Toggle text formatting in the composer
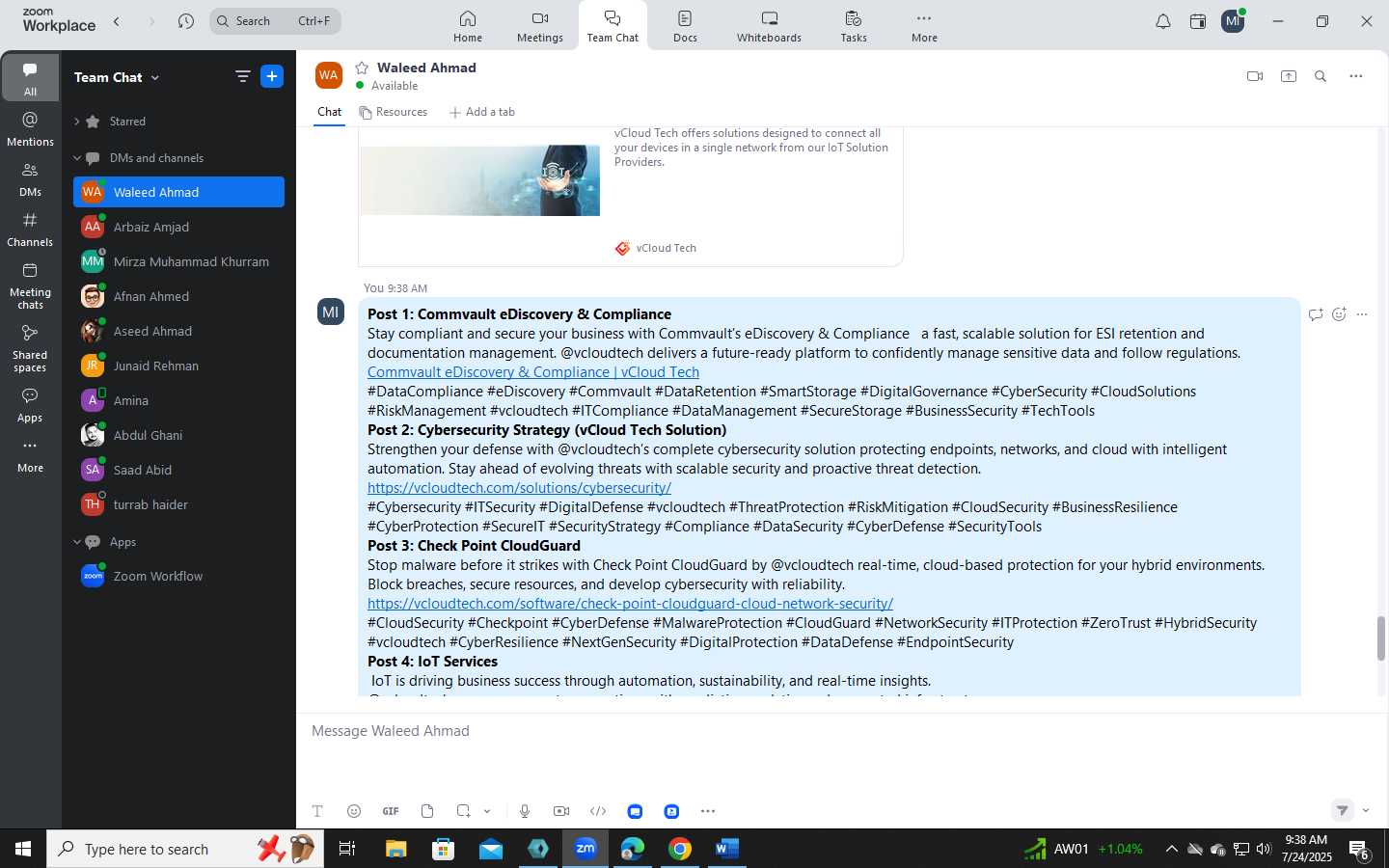This screenshot has height=868, width=1389. 317,811
